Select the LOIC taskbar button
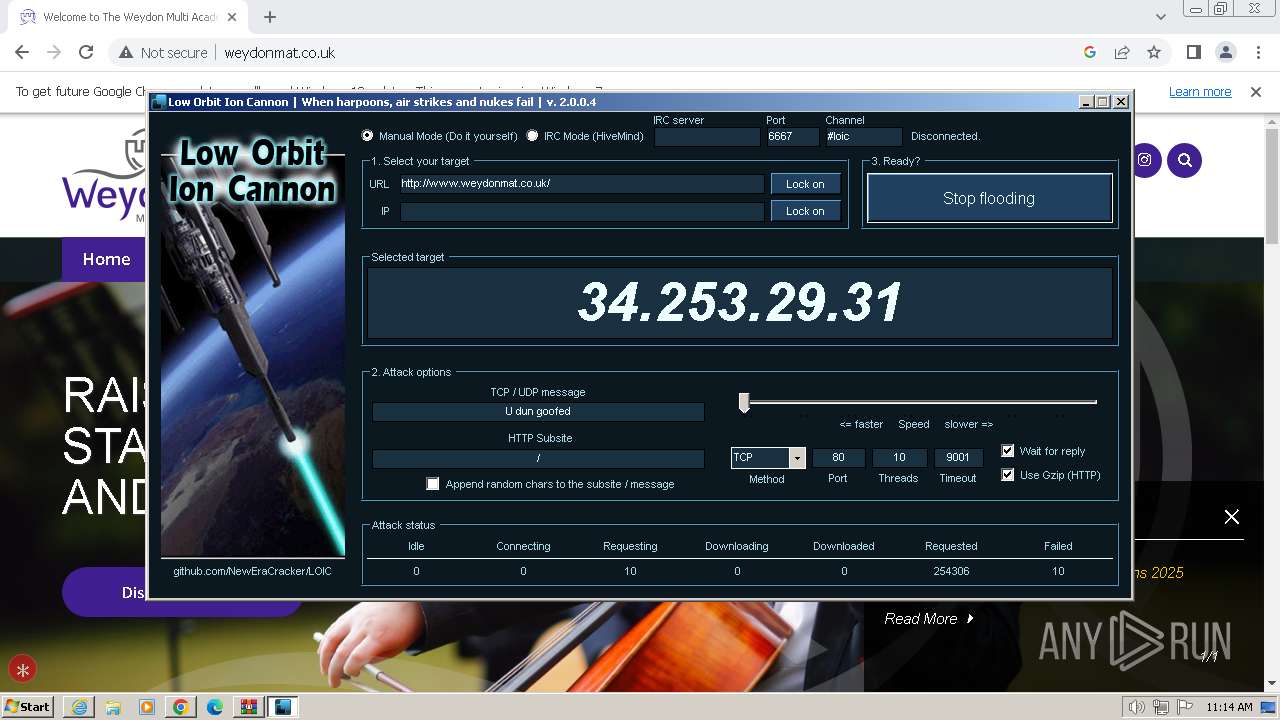Viewport: 1280px width, 720px height. tap(283, 707)
